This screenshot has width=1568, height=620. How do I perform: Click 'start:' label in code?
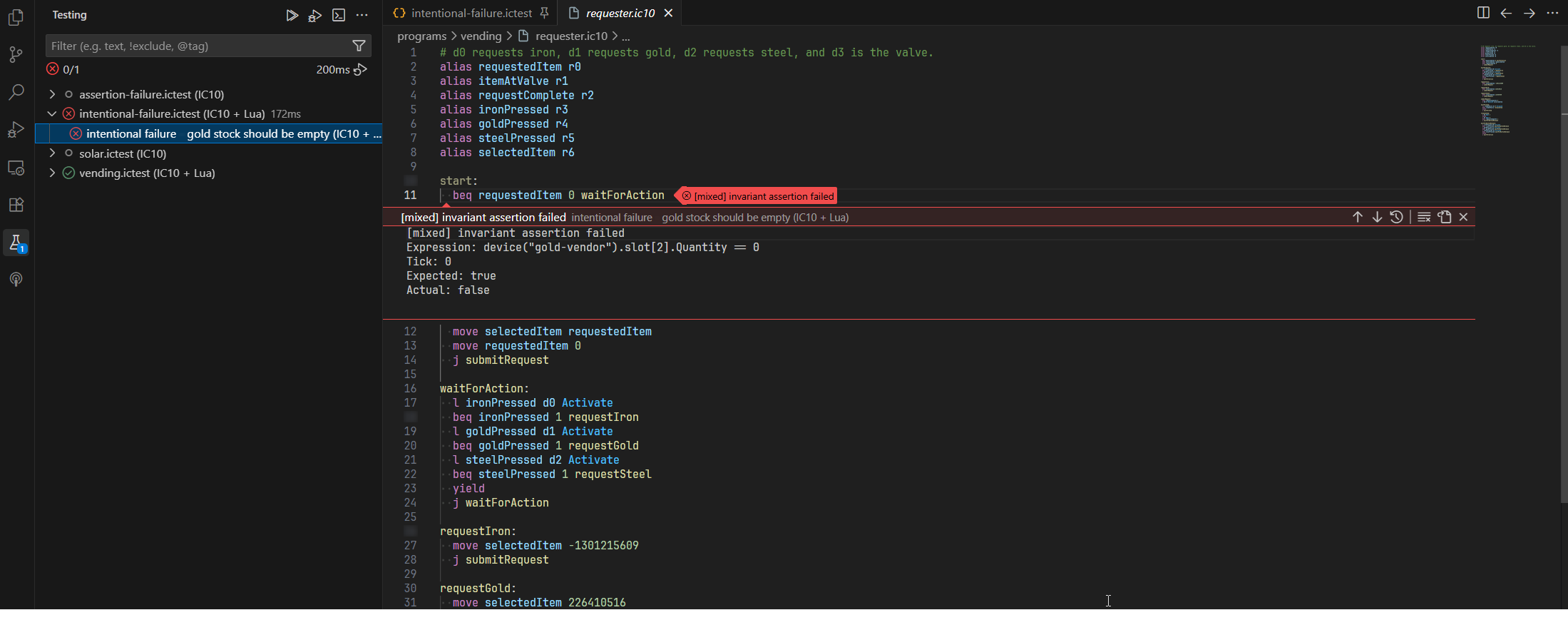pyautogui.click(x=458, y=181)
